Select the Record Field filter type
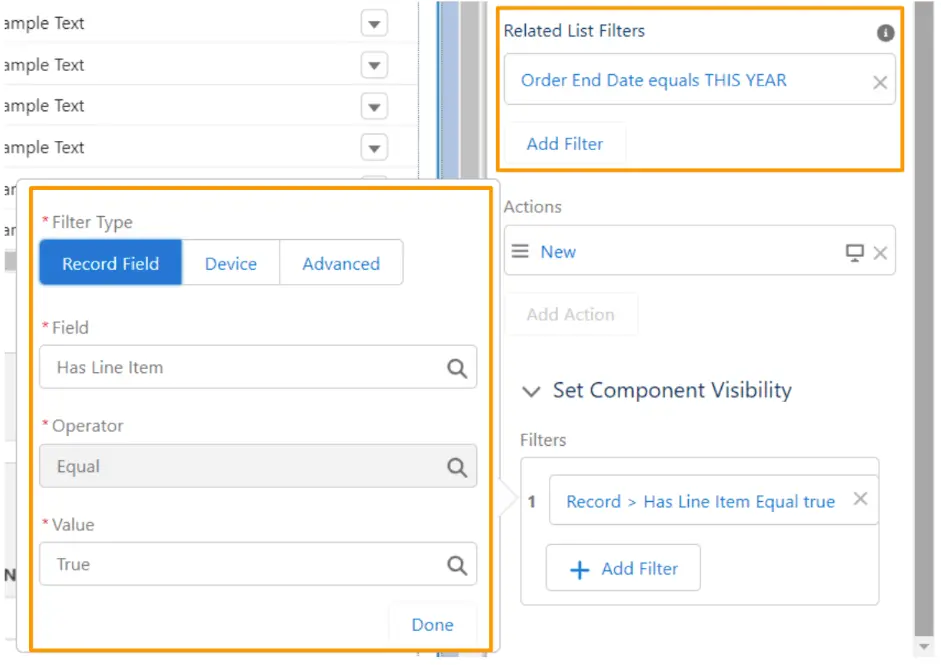The image size is (941, 665). pos(110,263)
